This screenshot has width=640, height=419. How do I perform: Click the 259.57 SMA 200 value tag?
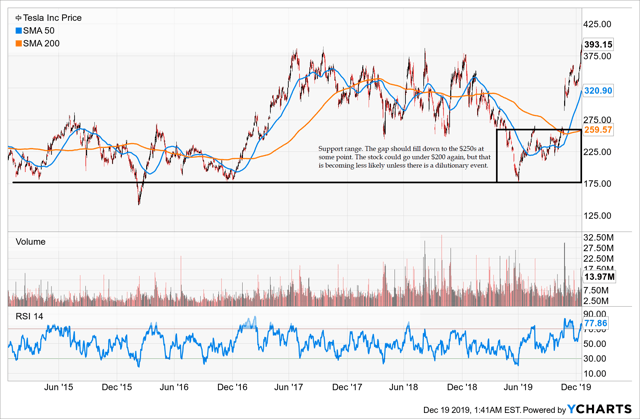[598, 130]
